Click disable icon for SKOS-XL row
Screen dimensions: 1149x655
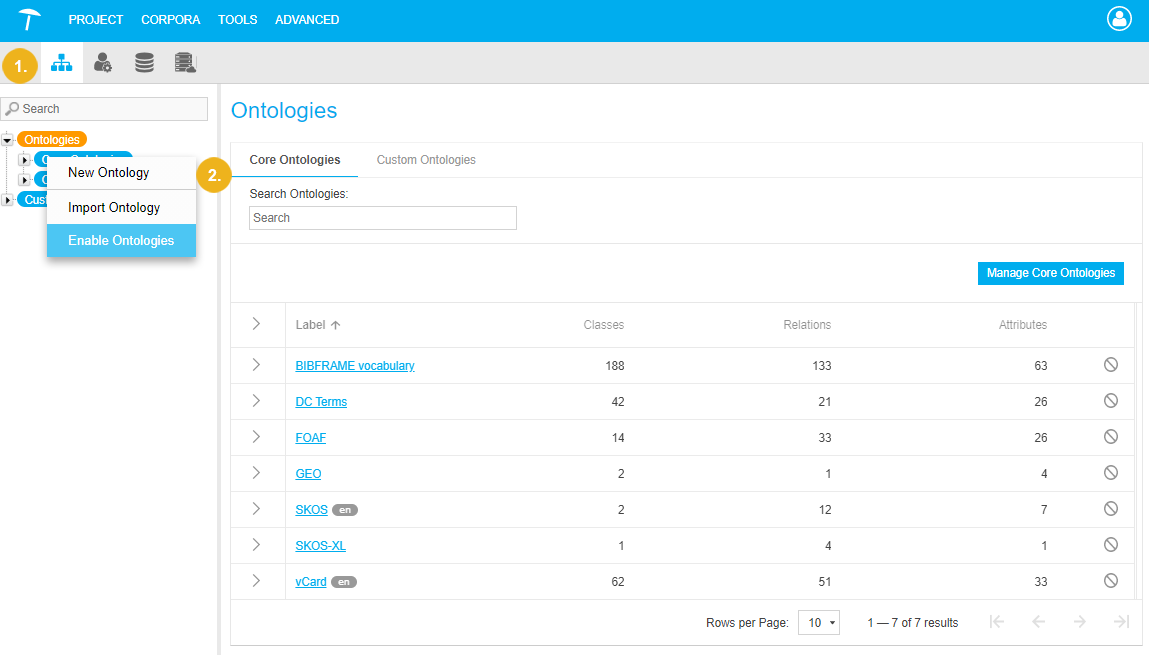1110,545
